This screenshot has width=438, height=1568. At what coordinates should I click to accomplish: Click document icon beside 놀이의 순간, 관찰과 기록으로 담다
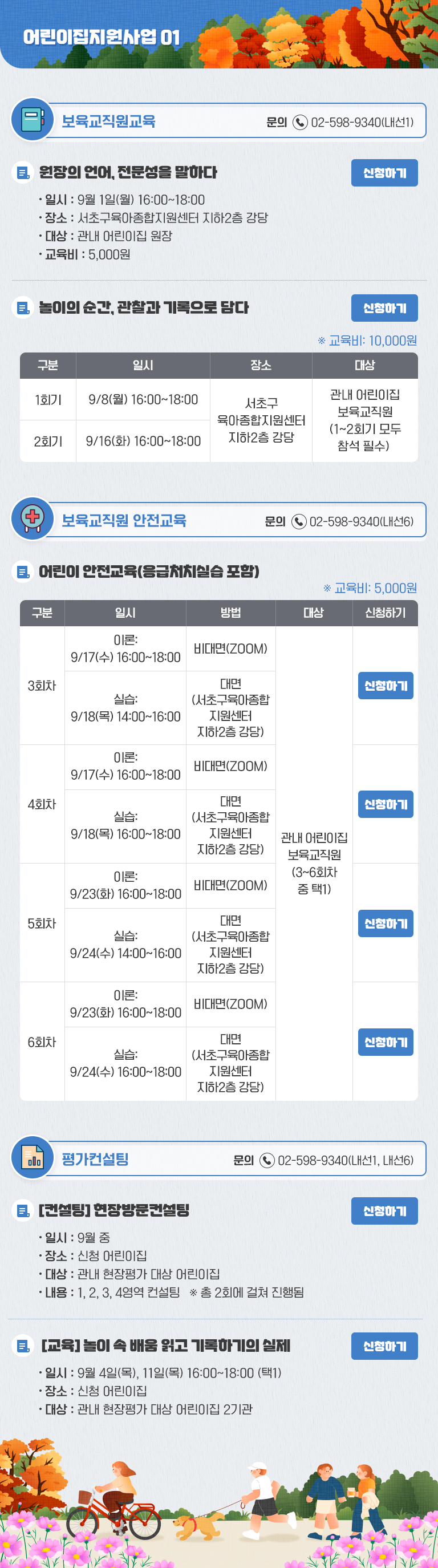[x=22, y=307]
